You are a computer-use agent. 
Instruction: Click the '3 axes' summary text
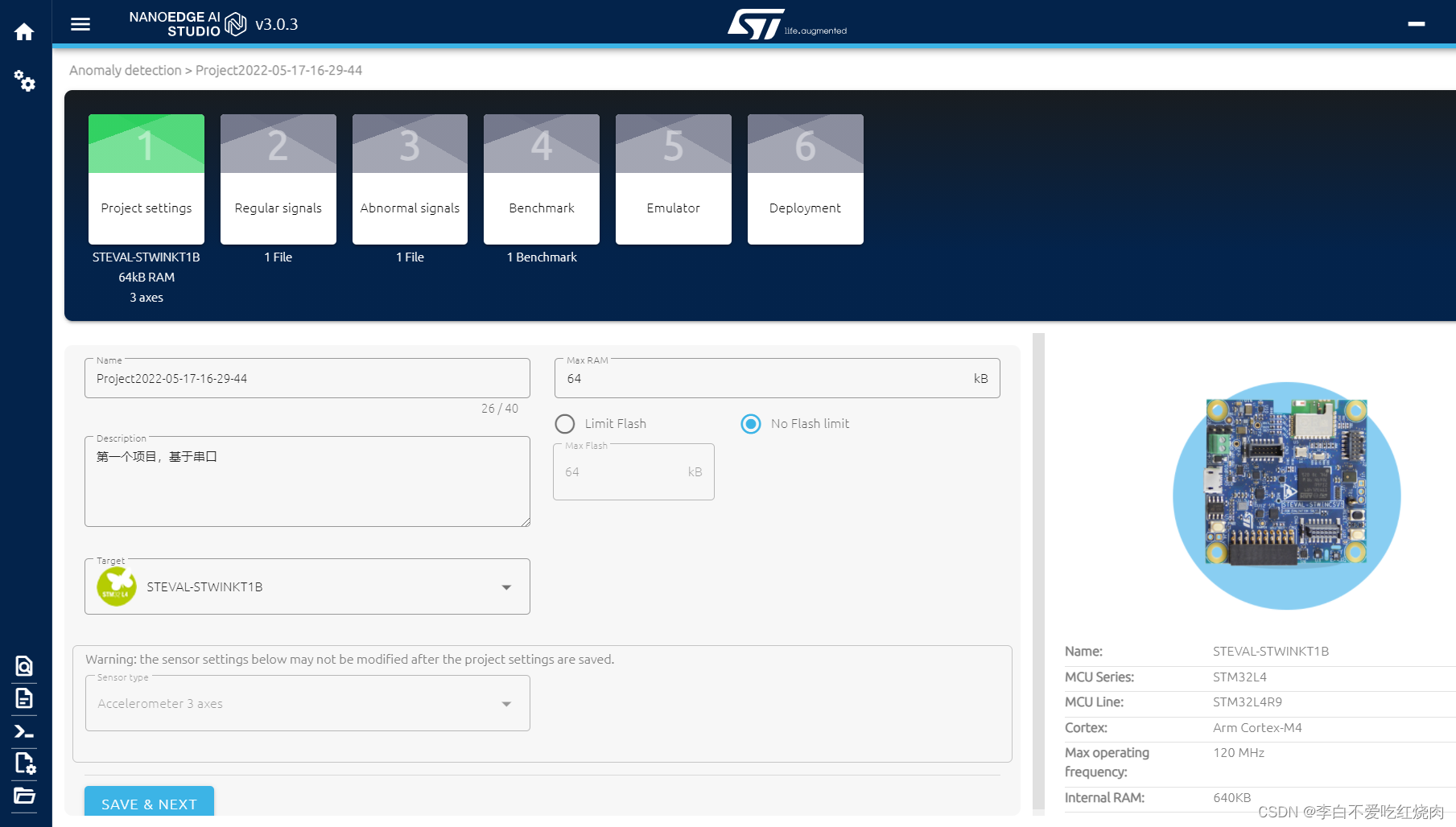pos(146,297)
